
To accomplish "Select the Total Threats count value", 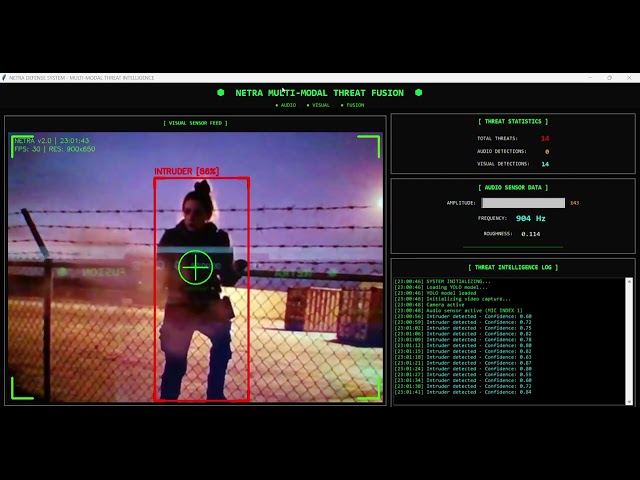I will click(x=545, y=138).
